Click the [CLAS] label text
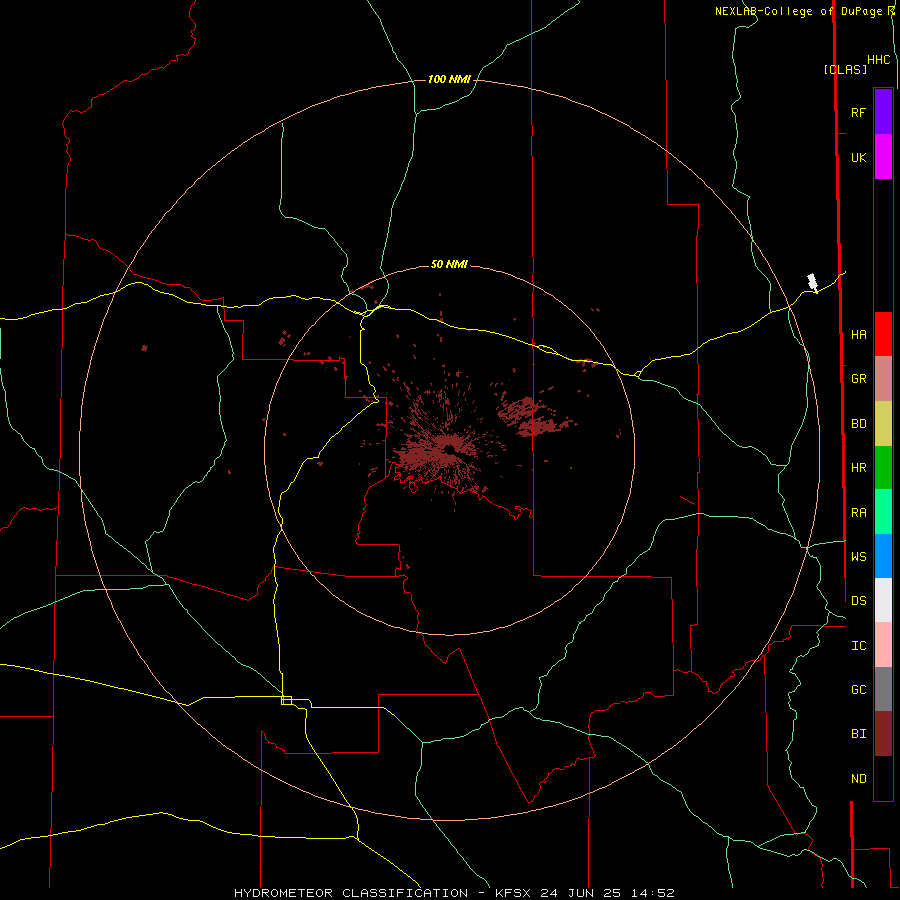 click(845, 69)
